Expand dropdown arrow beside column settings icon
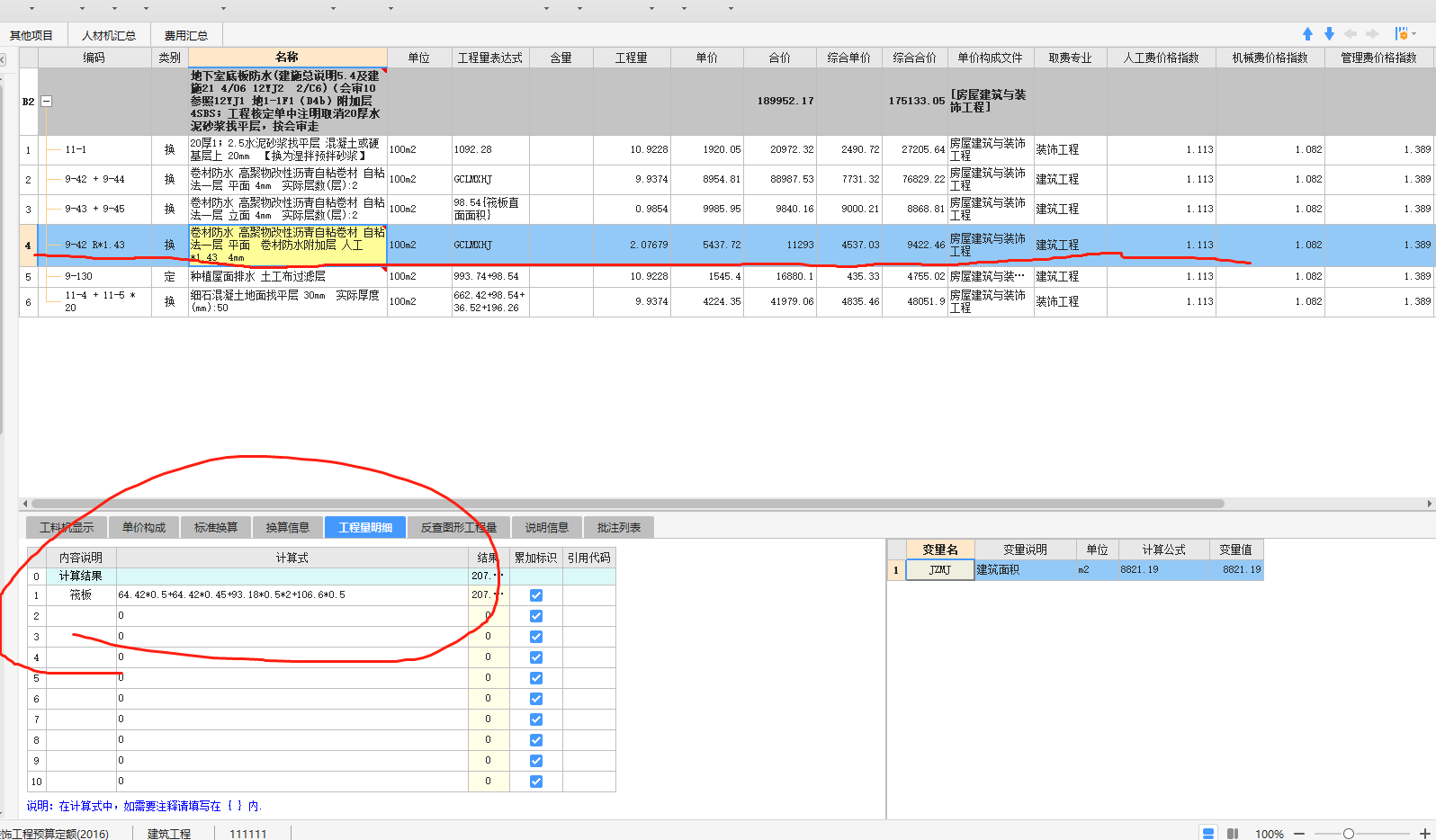1436x840 pixels. point(1414,33)
